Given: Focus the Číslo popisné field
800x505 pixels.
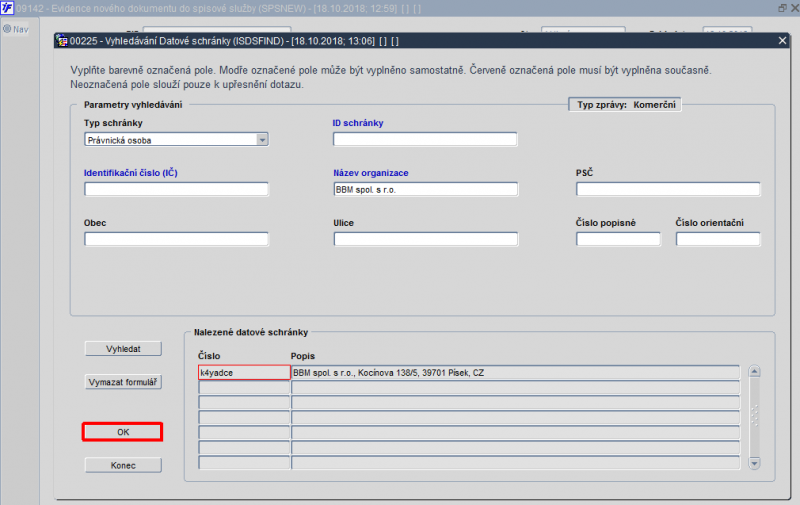Looking at the screenshot, I should tap(618, 239).
